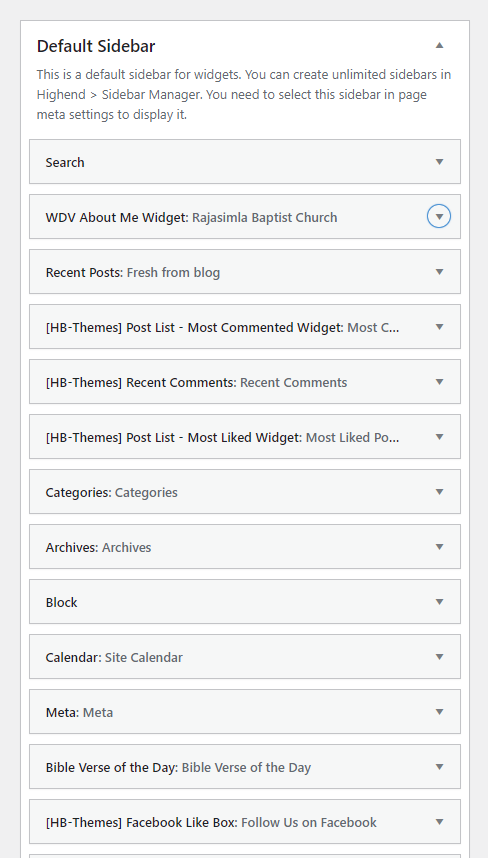Expand the Categories widget arrow
The height and width of the screenshot is (858, 488).
[x=439, y=492]
